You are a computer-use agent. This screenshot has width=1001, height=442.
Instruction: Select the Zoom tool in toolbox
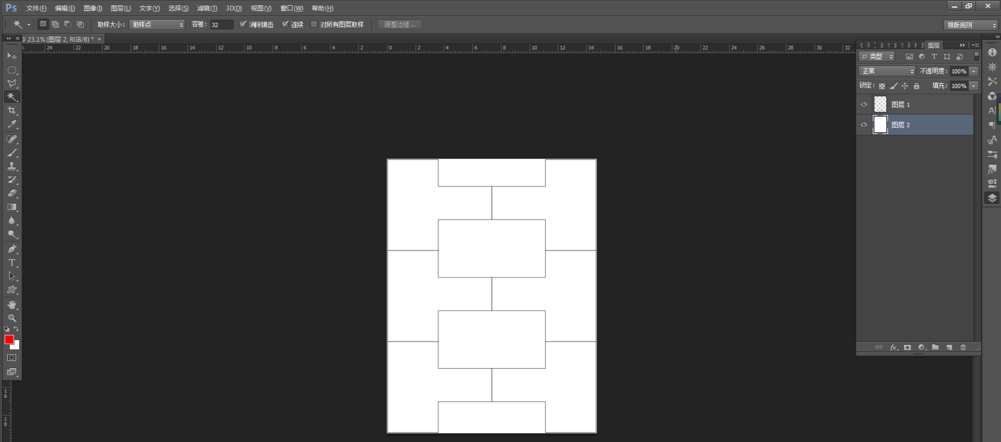click(12, 318)
